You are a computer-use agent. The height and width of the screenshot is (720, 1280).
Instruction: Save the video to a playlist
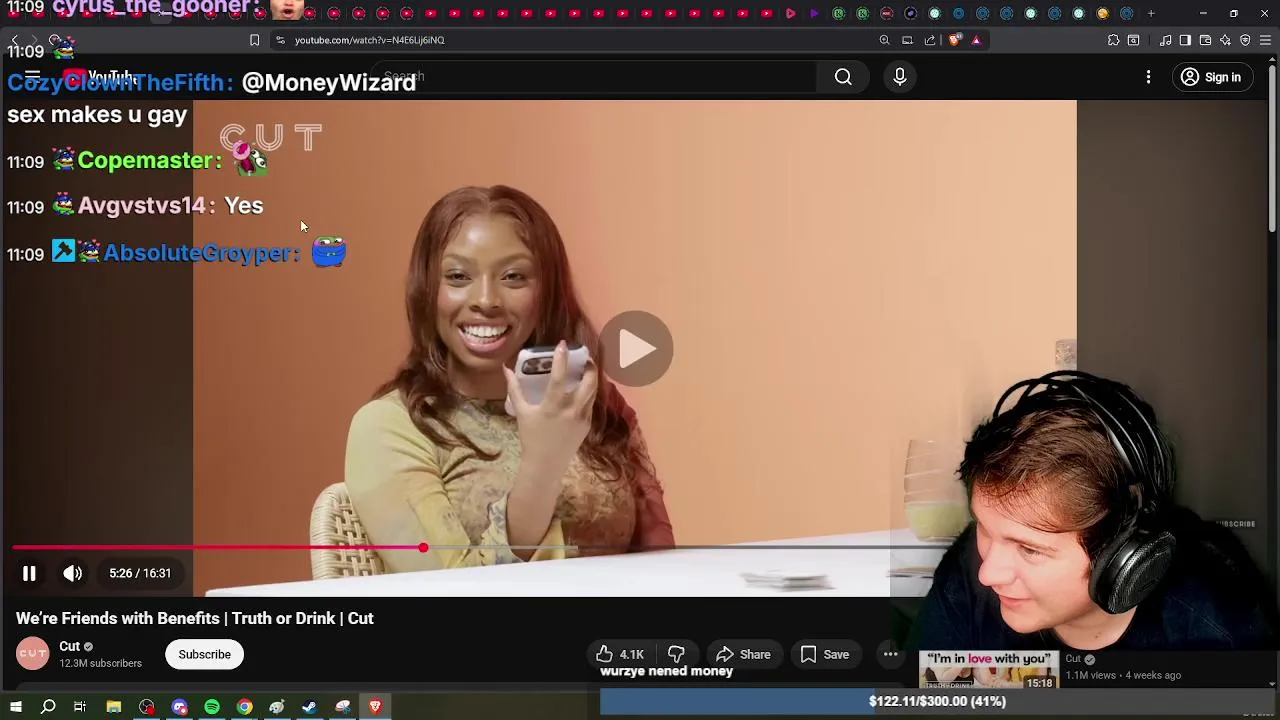pyautogui.click(x=825, y=654)
